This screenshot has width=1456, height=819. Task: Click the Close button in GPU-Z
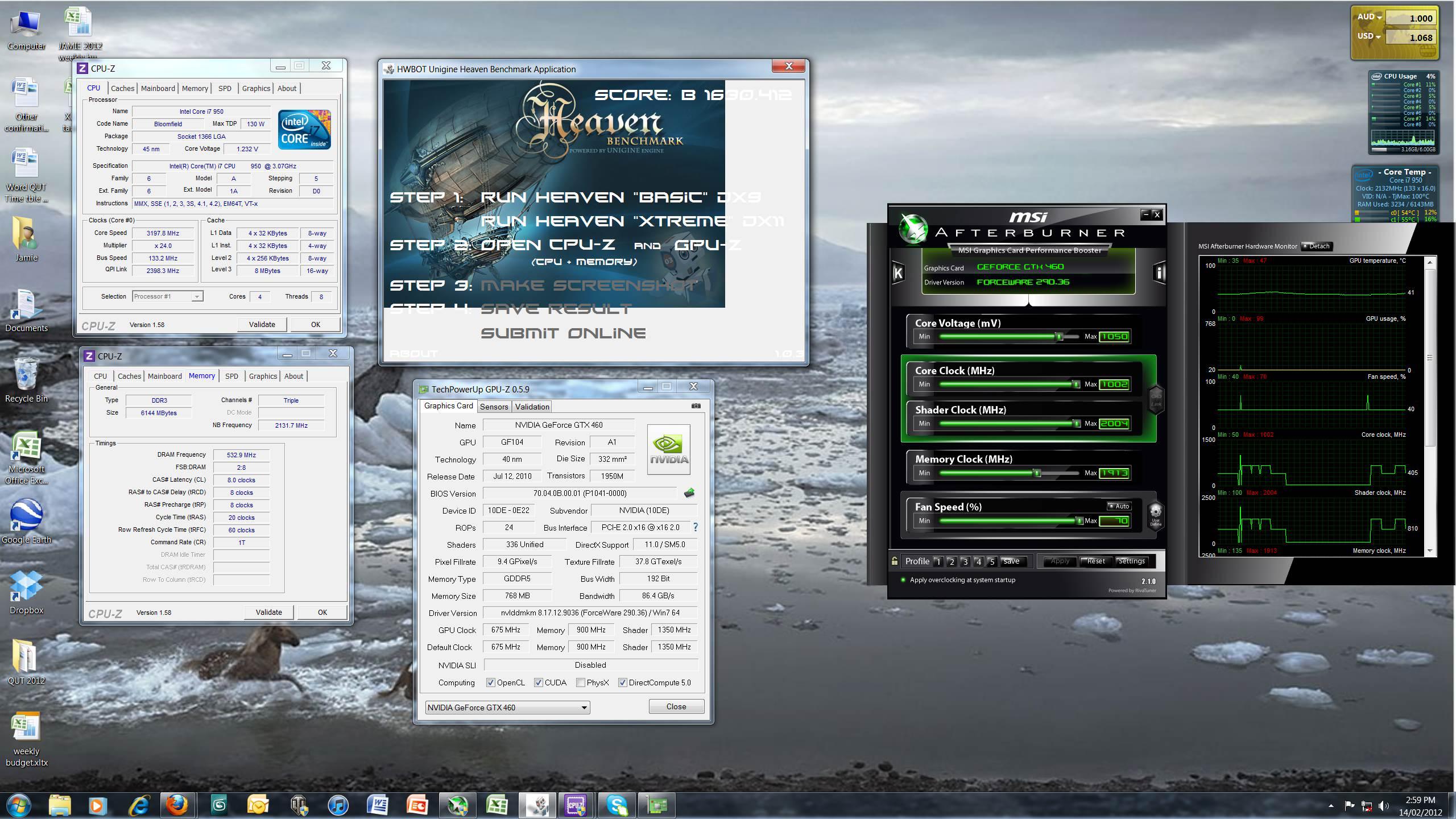(x=676, y=706)
